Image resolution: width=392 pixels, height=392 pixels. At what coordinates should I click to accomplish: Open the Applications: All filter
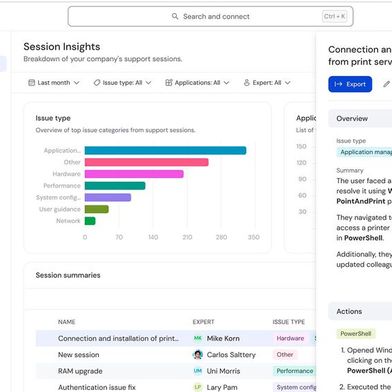click(197, 83)
